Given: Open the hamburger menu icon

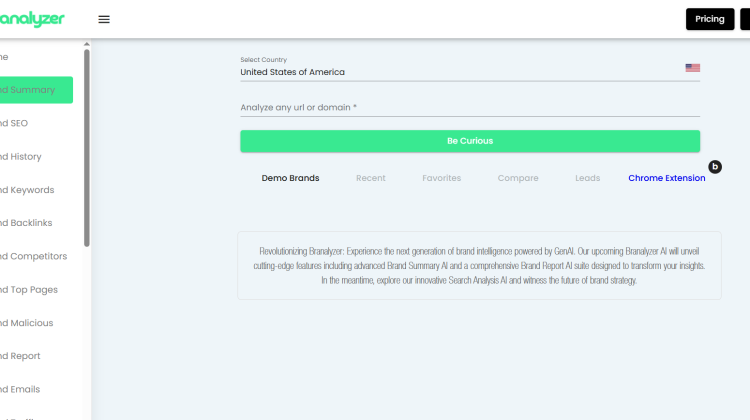Looking at the screenshot, I should tap(104, 19).
